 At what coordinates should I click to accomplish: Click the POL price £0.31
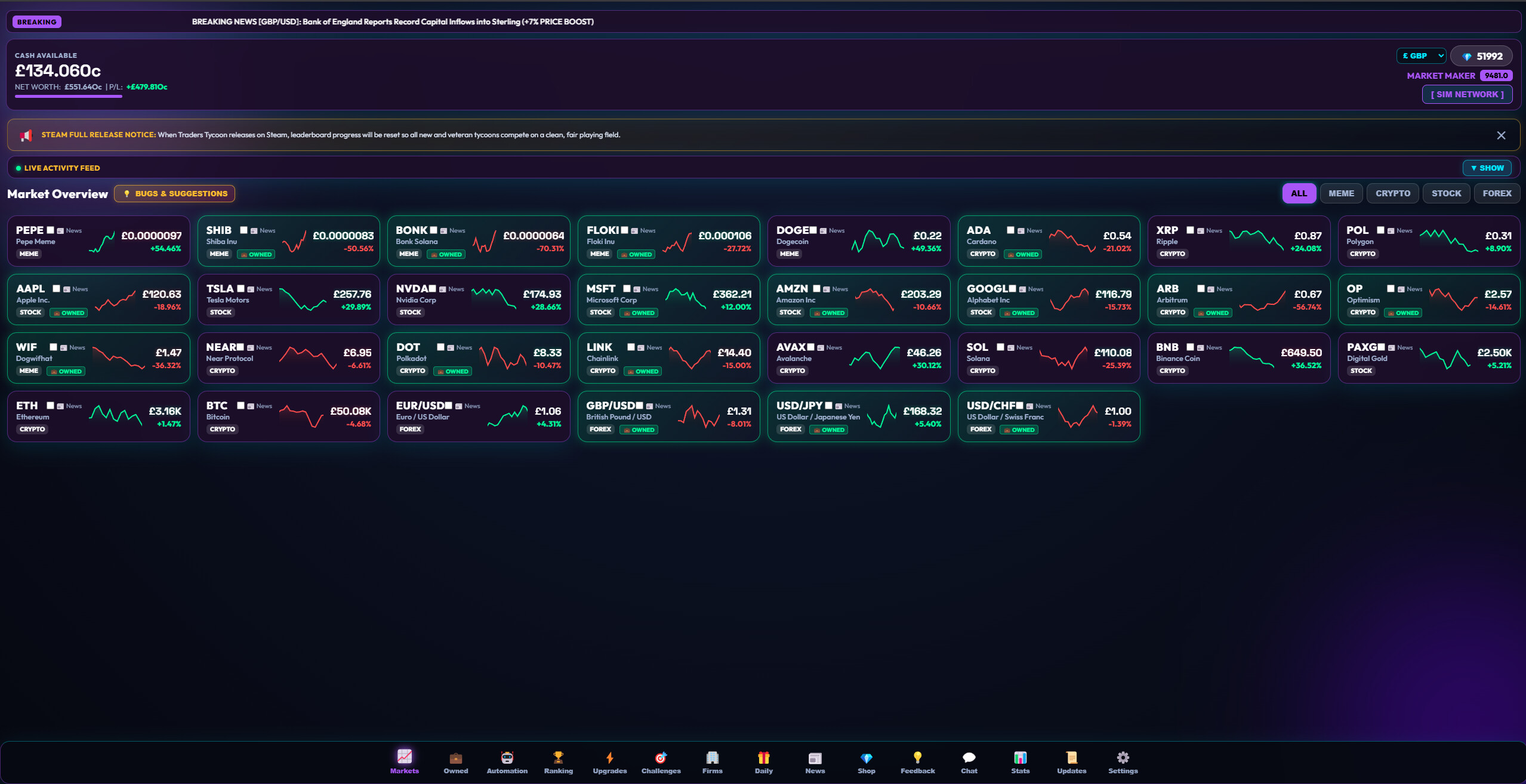click(1498, 236)
